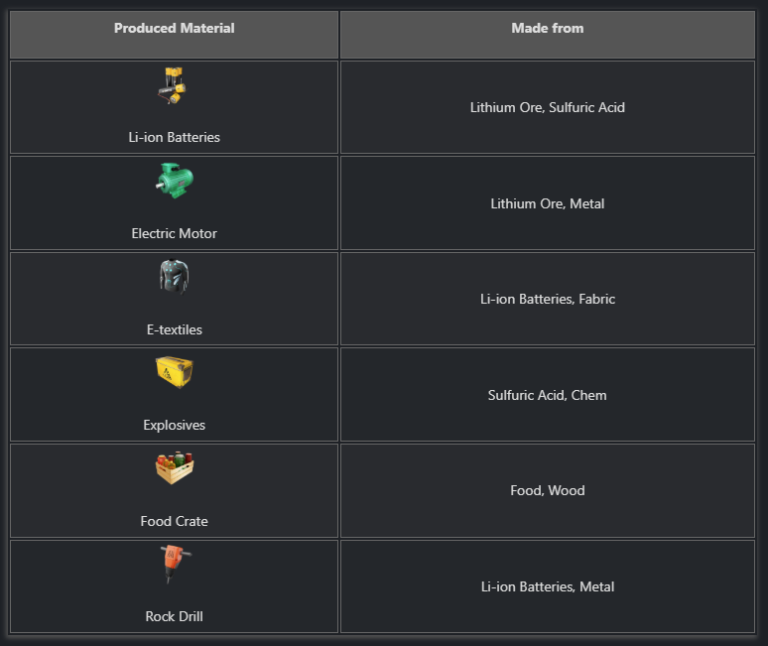Click the Food, Wood ingredients cell

point(547,490)
